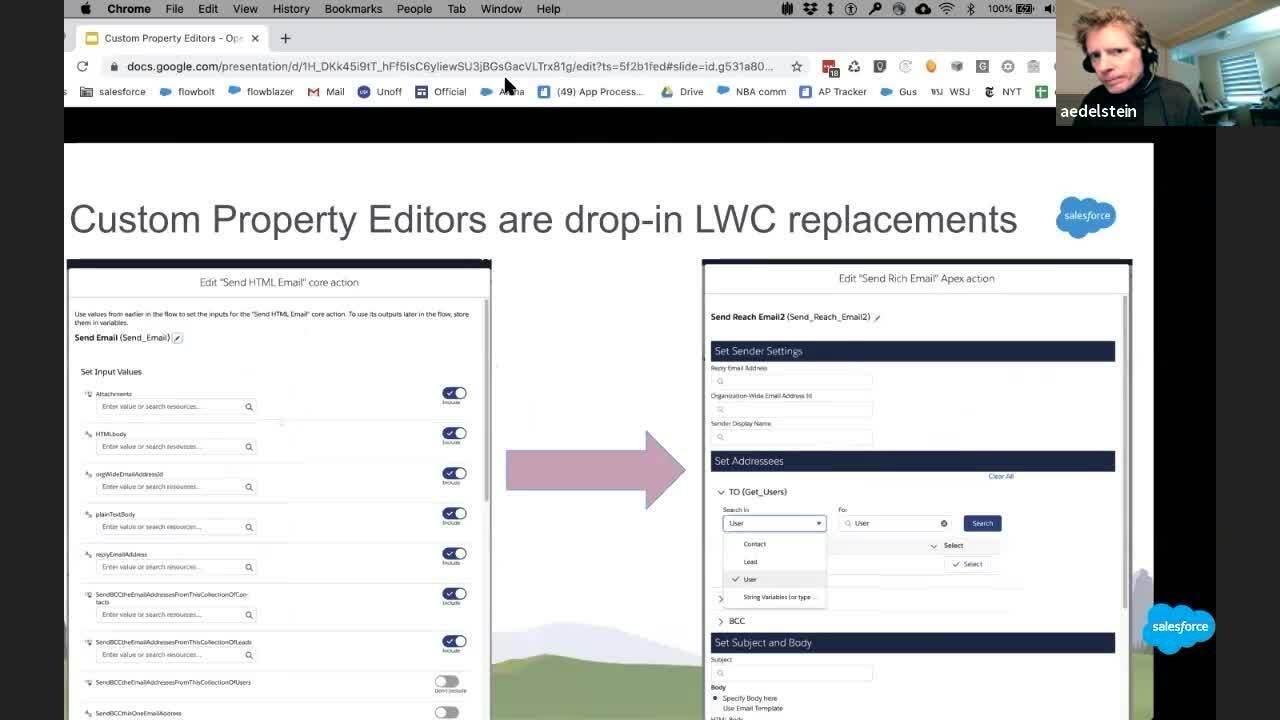Click the Clear All link
Viewport: 1280px width, 720px height.
[1001, 476]
